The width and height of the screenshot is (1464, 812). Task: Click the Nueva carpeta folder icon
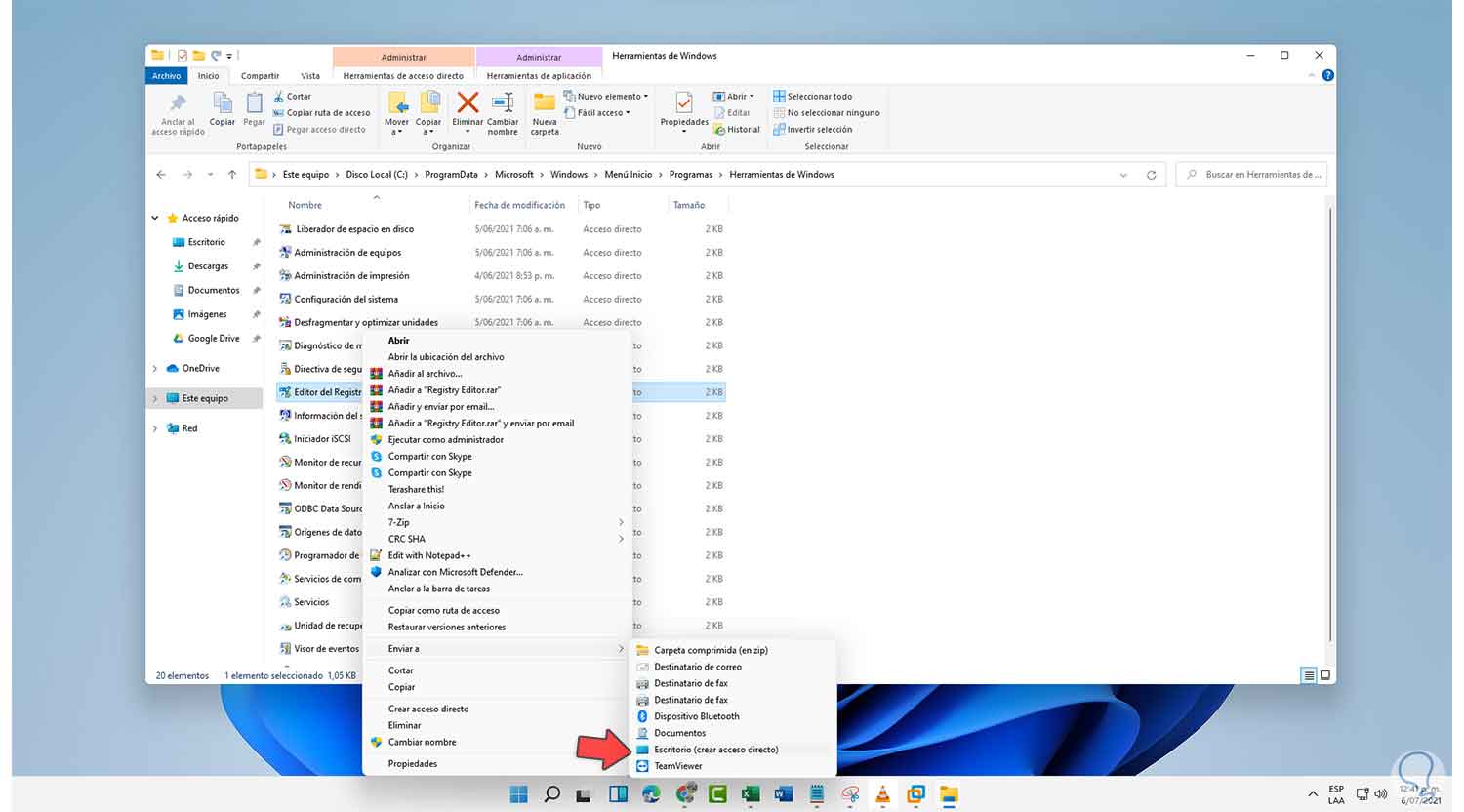(545, 102)
